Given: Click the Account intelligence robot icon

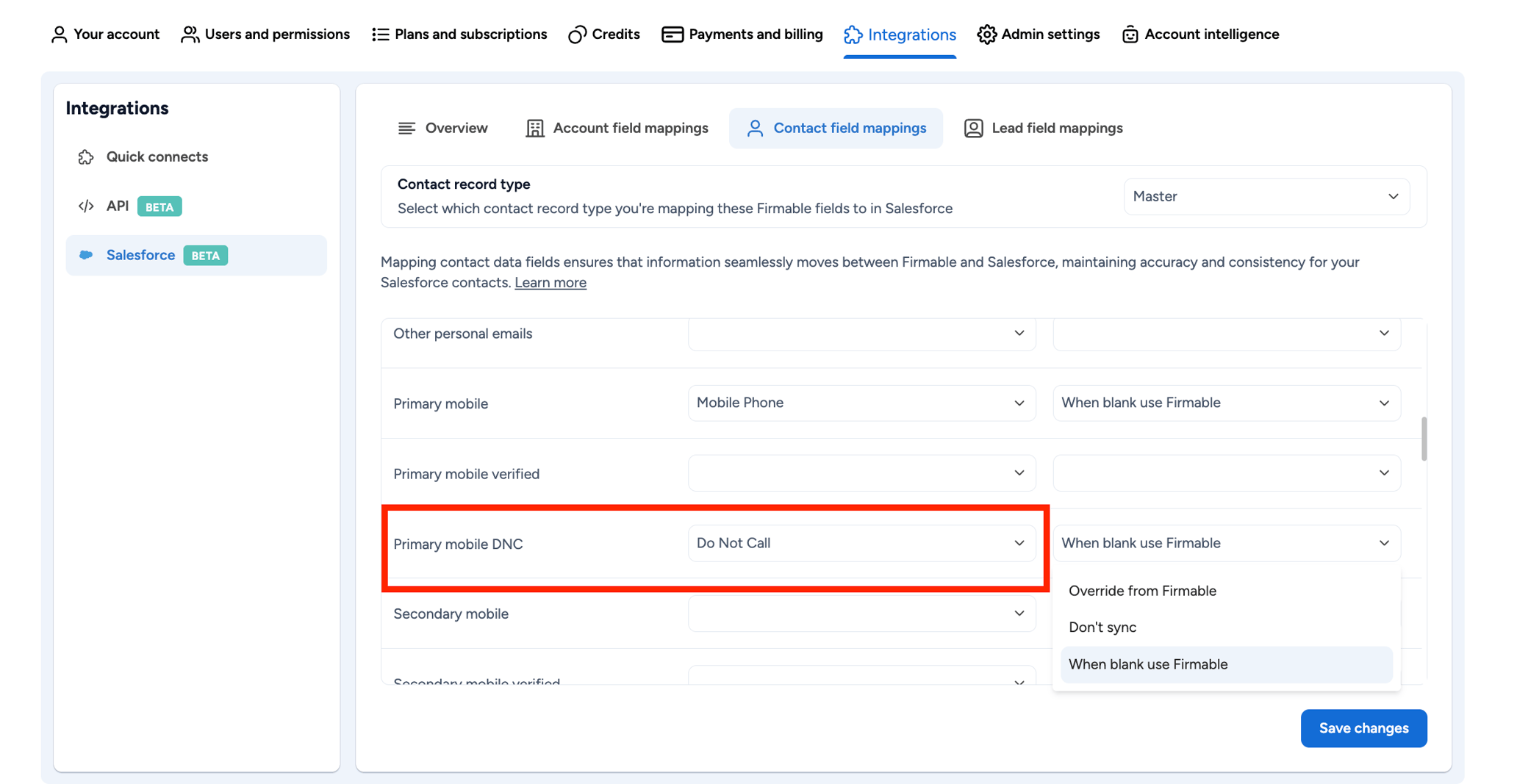Looking at the screenshot, I should pyautogui.click(x=1130, y=35).
